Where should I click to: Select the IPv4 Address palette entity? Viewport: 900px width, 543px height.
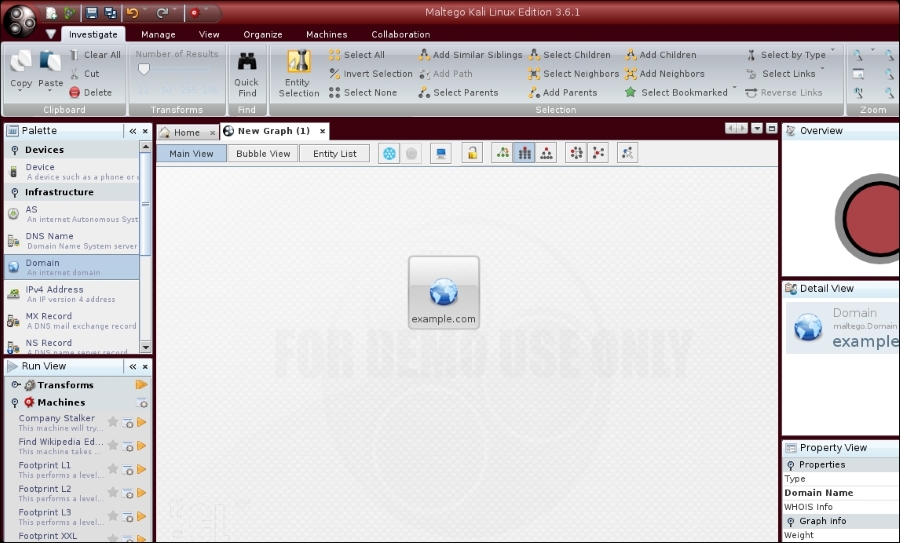[72, 294]
